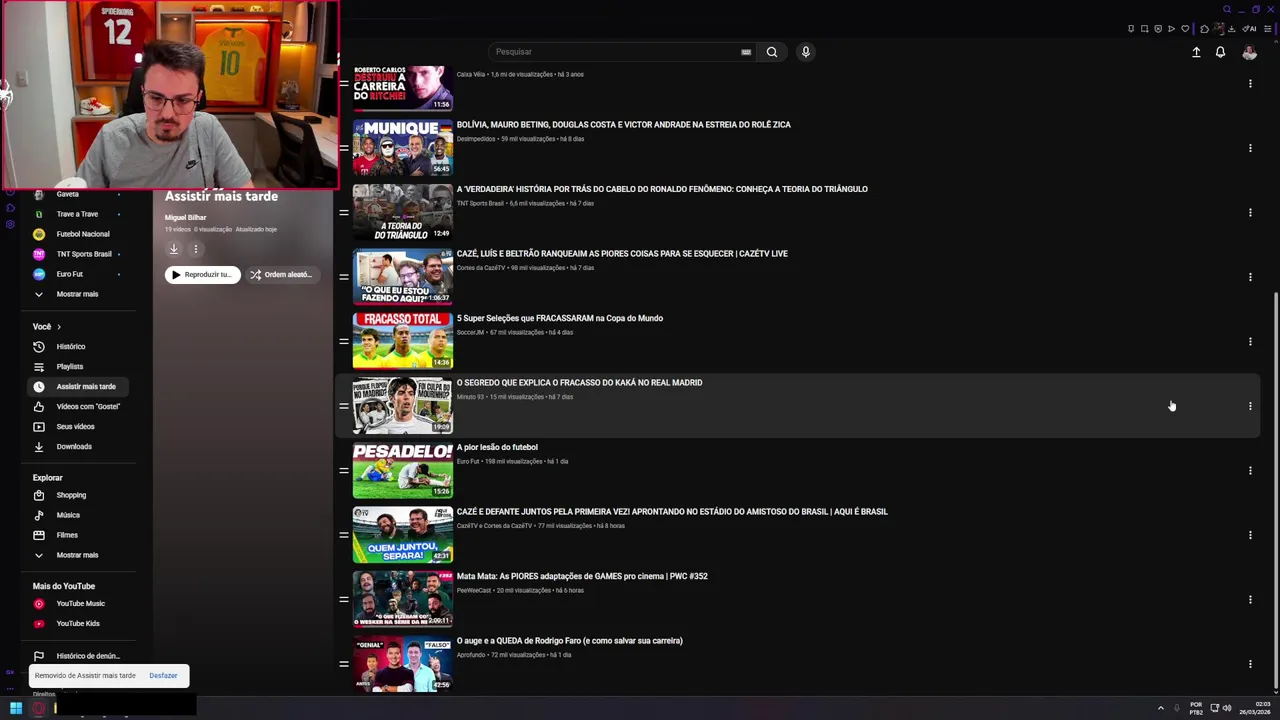Grab reorder handle of Kaká video row
This screenshot has width=1280, height=720.
coord(344,406)
